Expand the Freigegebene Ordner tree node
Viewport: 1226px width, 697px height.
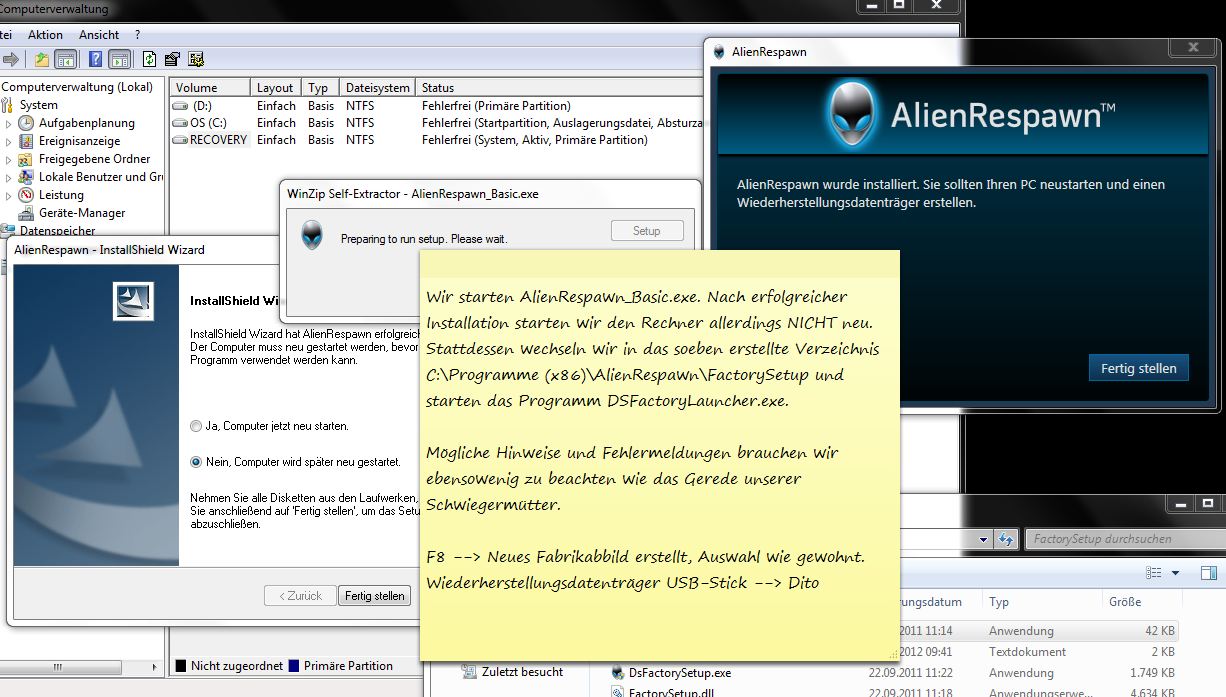click(9, 159)
